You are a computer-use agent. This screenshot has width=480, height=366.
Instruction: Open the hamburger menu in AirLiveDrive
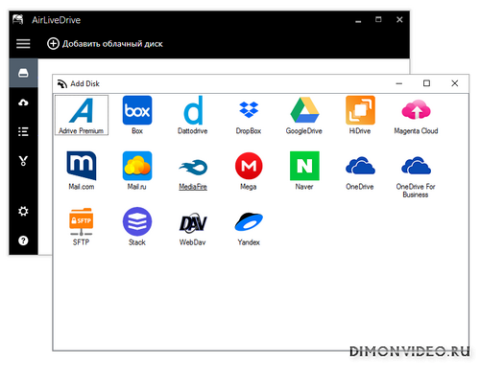tap(23, 44)
